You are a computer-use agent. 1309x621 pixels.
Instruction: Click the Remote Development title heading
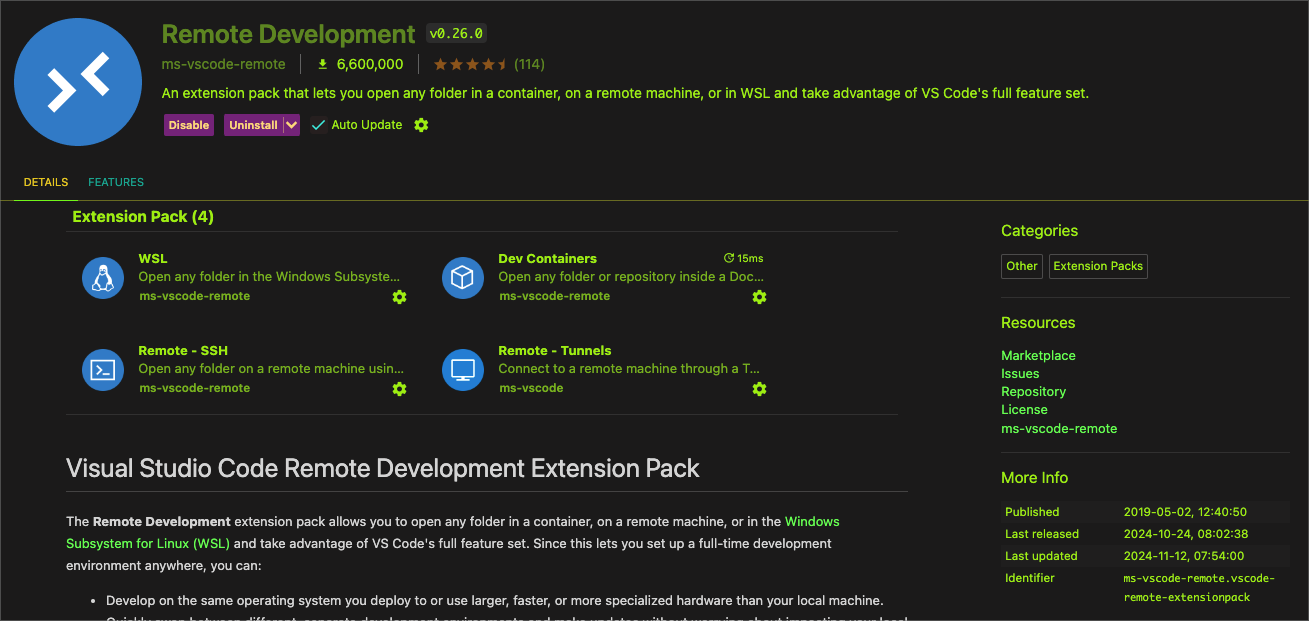click(x=288, y=34)
